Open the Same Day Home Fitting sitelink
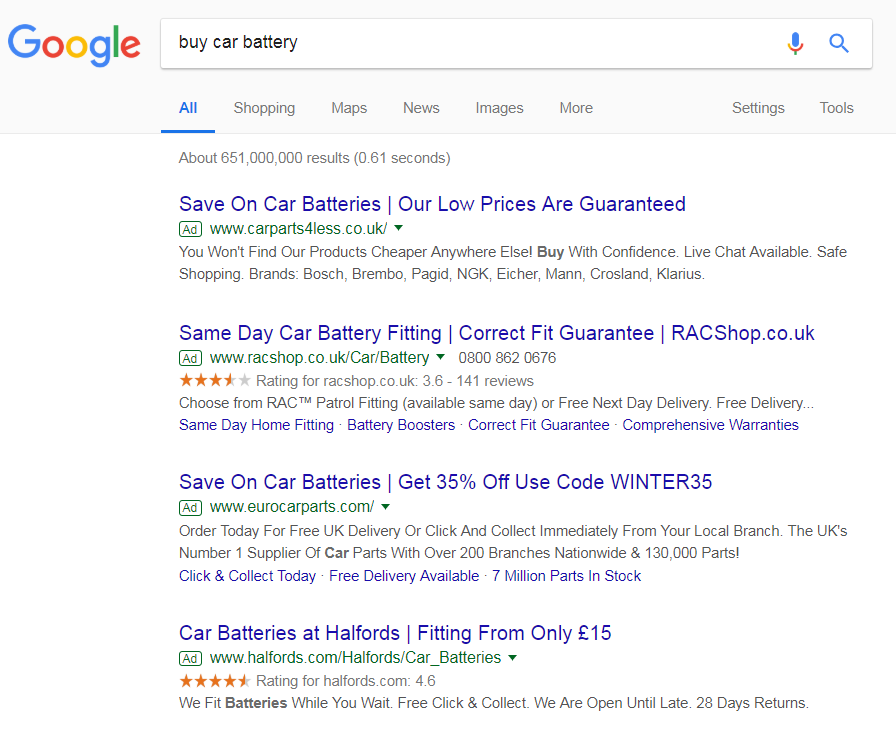 [257, 425]
